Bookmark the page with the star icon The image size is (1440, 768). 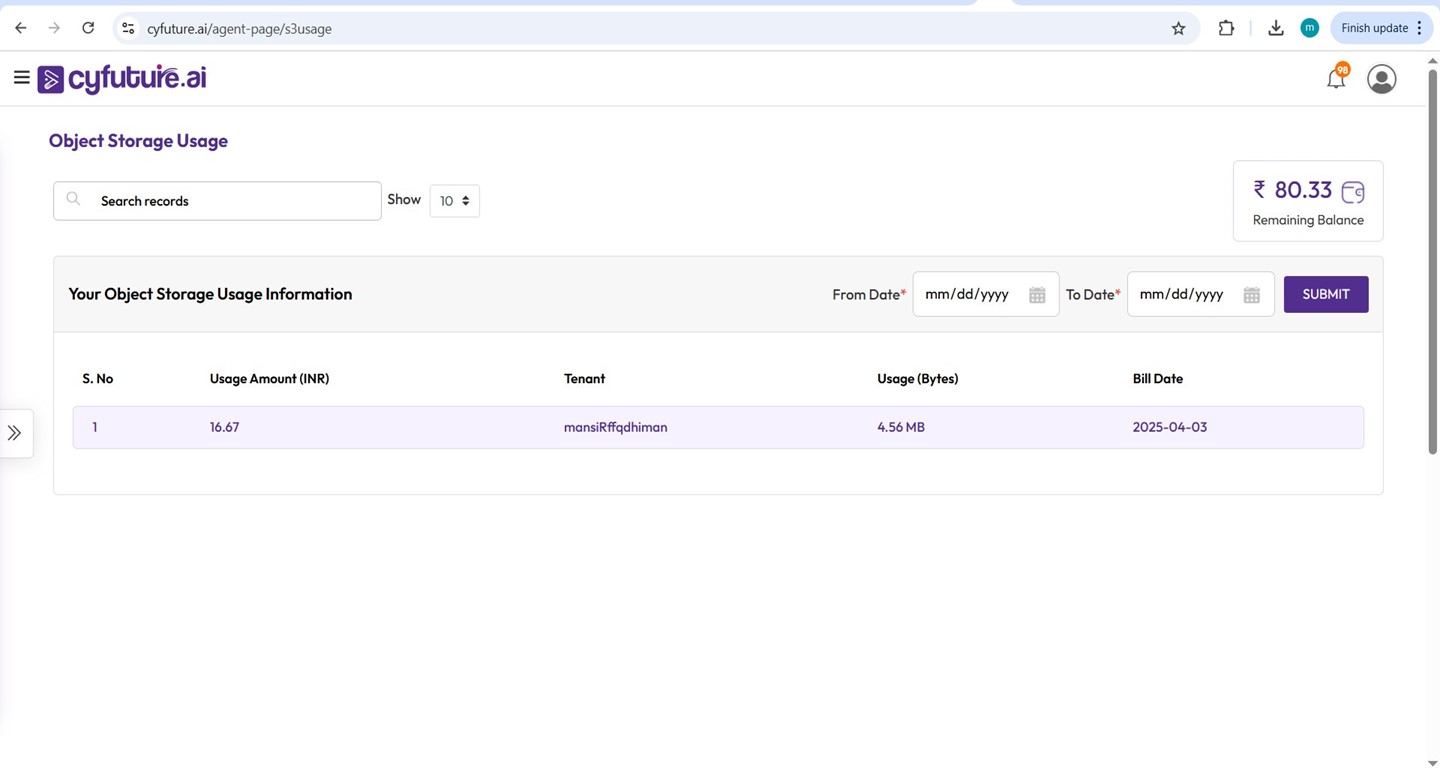click(x=1178, y=28)
